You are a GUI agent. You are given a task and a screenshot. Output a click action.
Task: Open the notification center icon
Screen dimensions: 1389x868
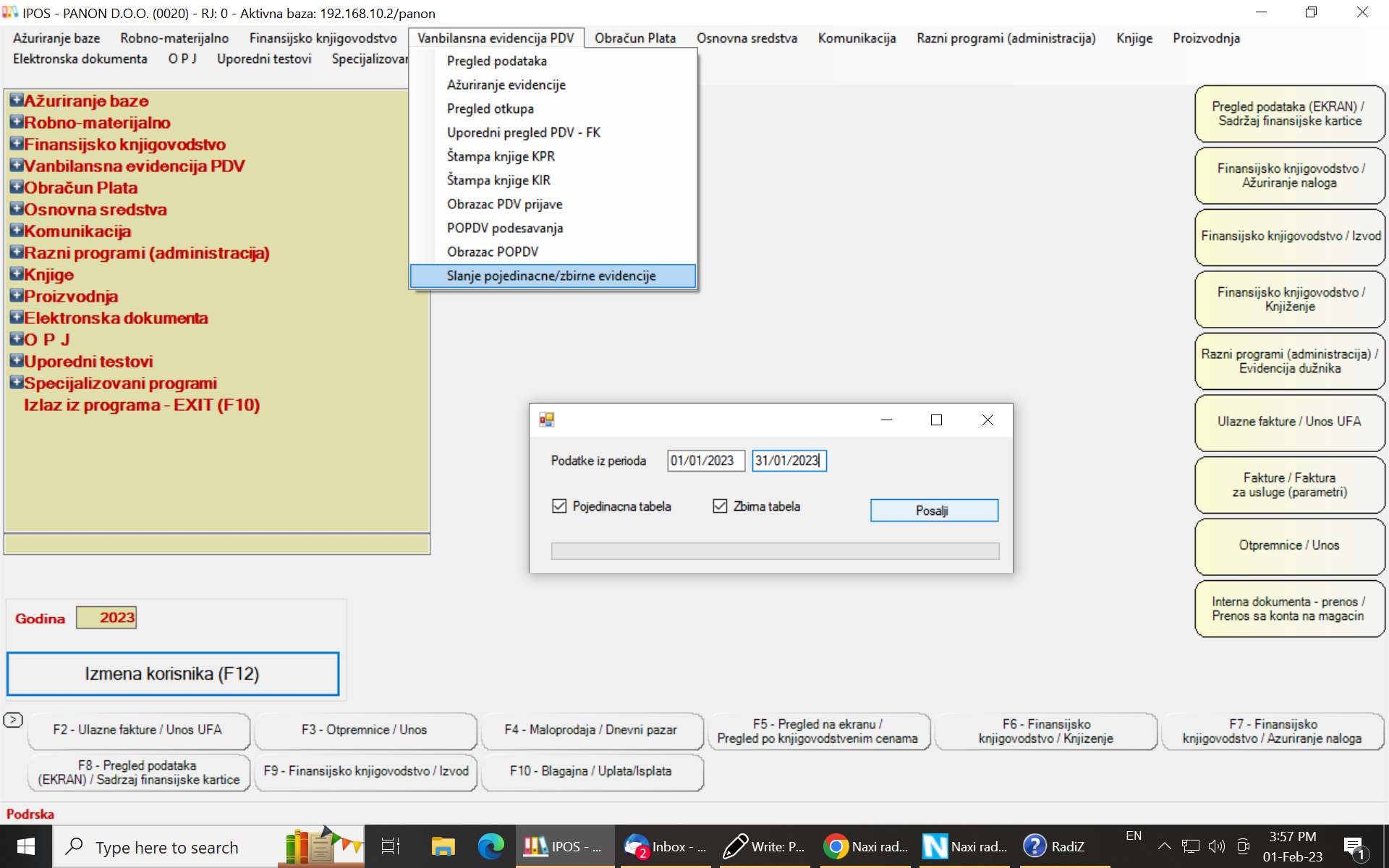(x=1354, y=846)
